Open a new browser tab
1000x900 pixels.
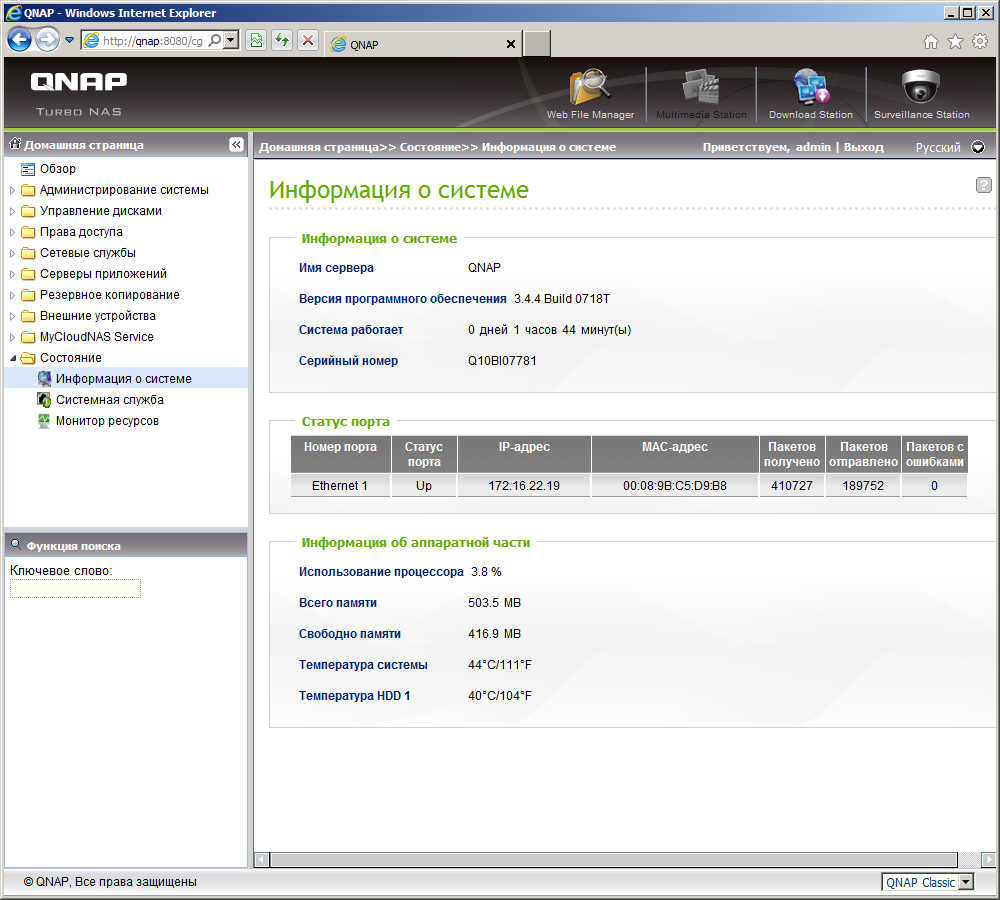point(537,43)
